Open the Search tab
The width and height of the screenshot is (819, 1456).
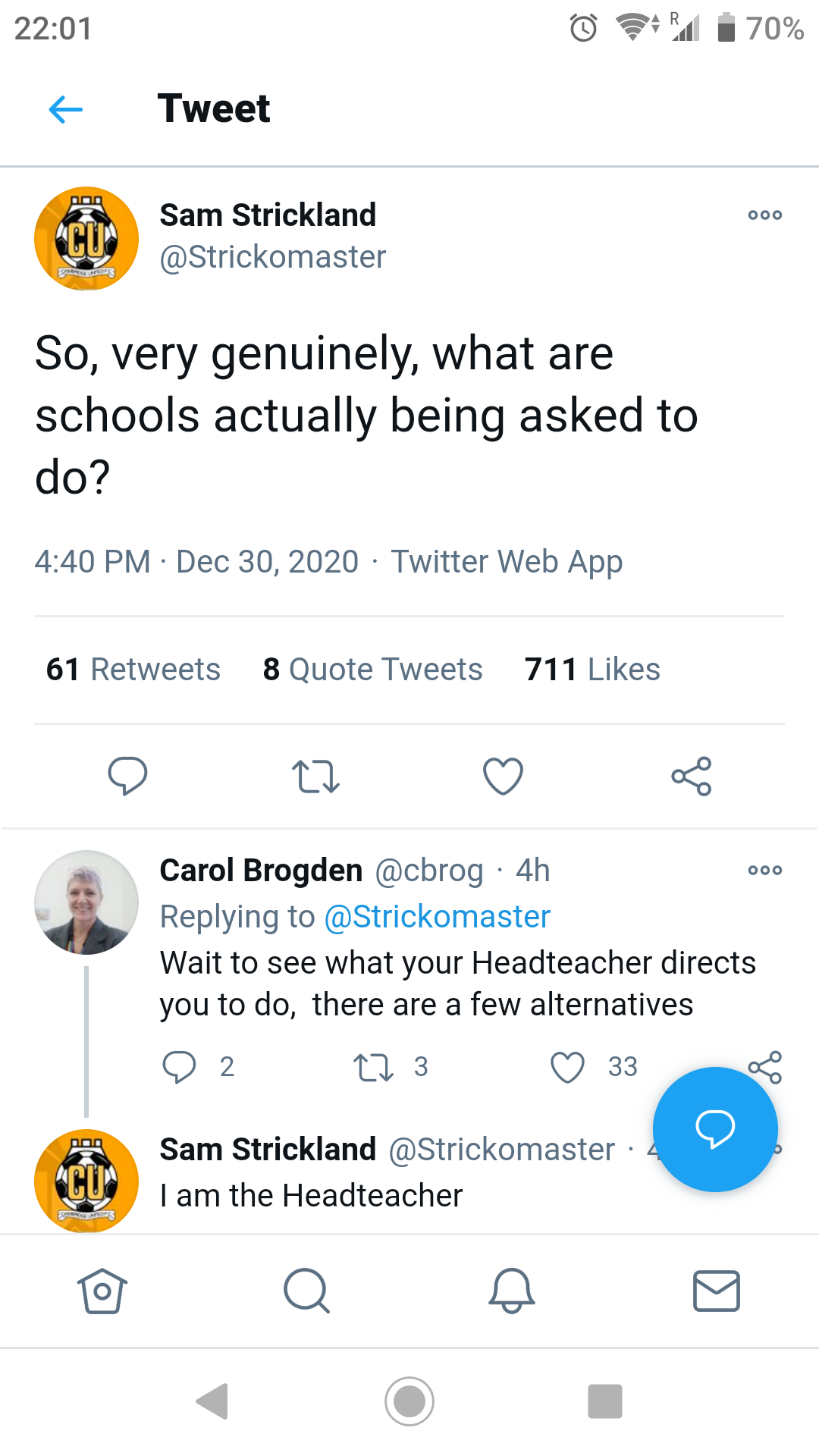click(306, 1291)
